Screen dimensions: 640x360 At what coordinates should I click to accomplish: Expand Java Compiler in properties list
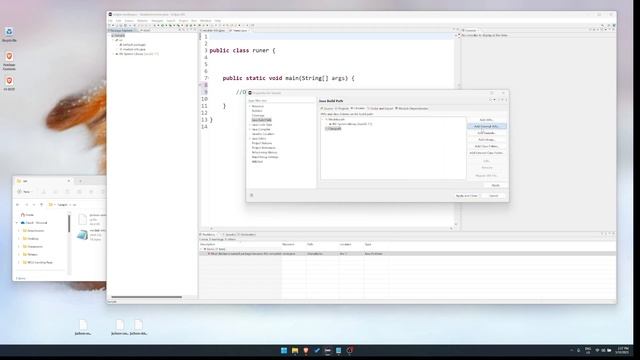tap(250, 129)
